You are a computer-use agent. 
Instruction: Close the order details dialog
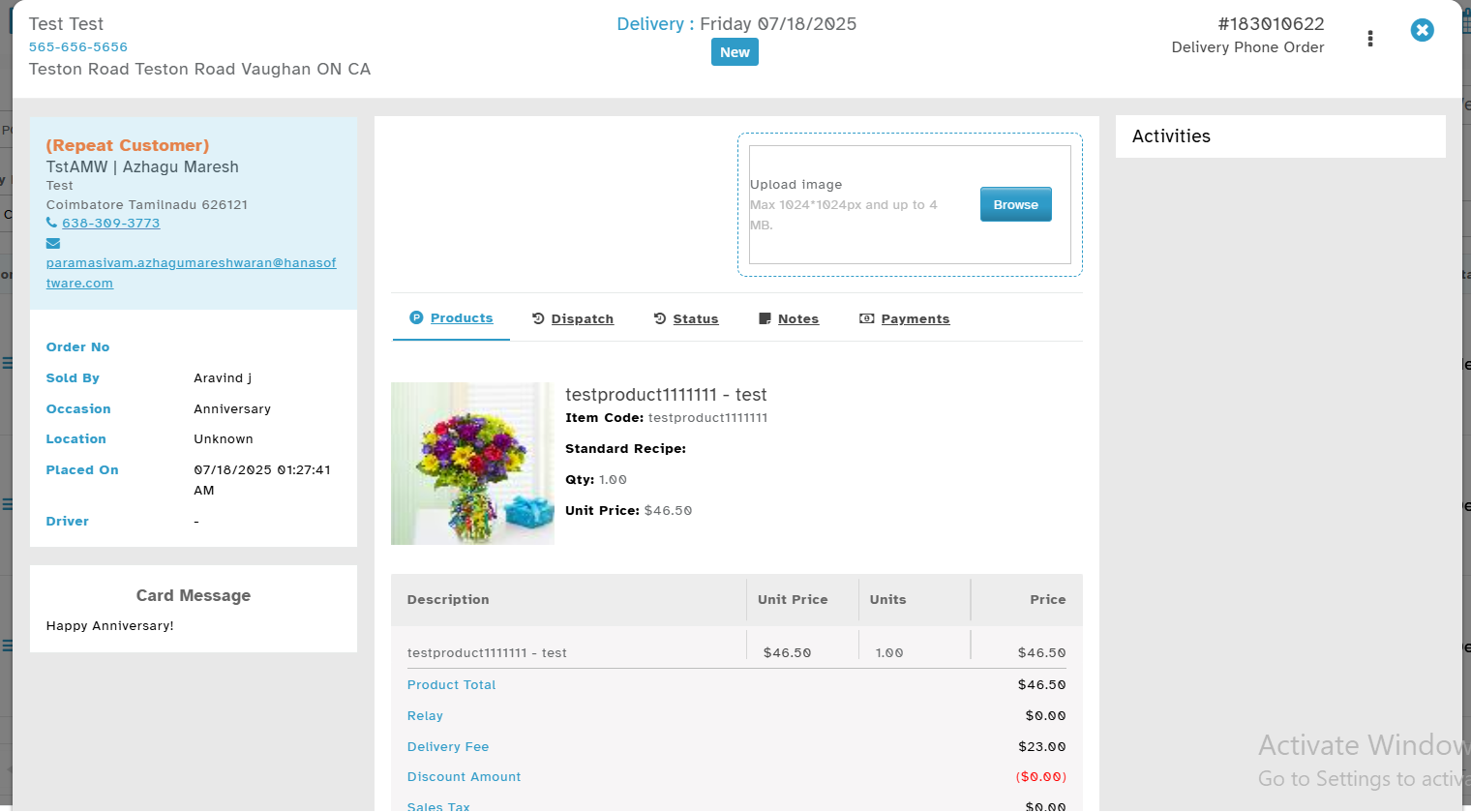coord(1422,30)
